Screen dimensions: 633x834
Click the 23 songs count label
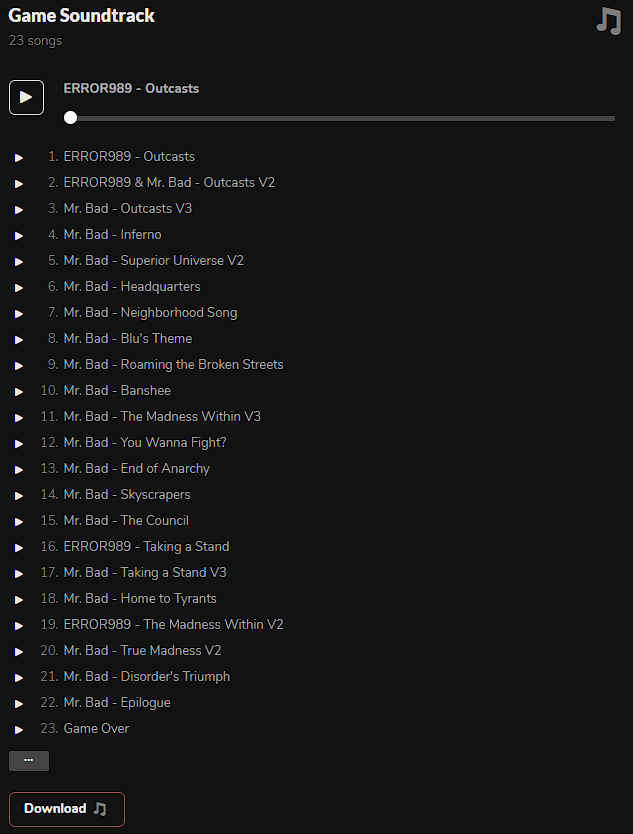35,41
